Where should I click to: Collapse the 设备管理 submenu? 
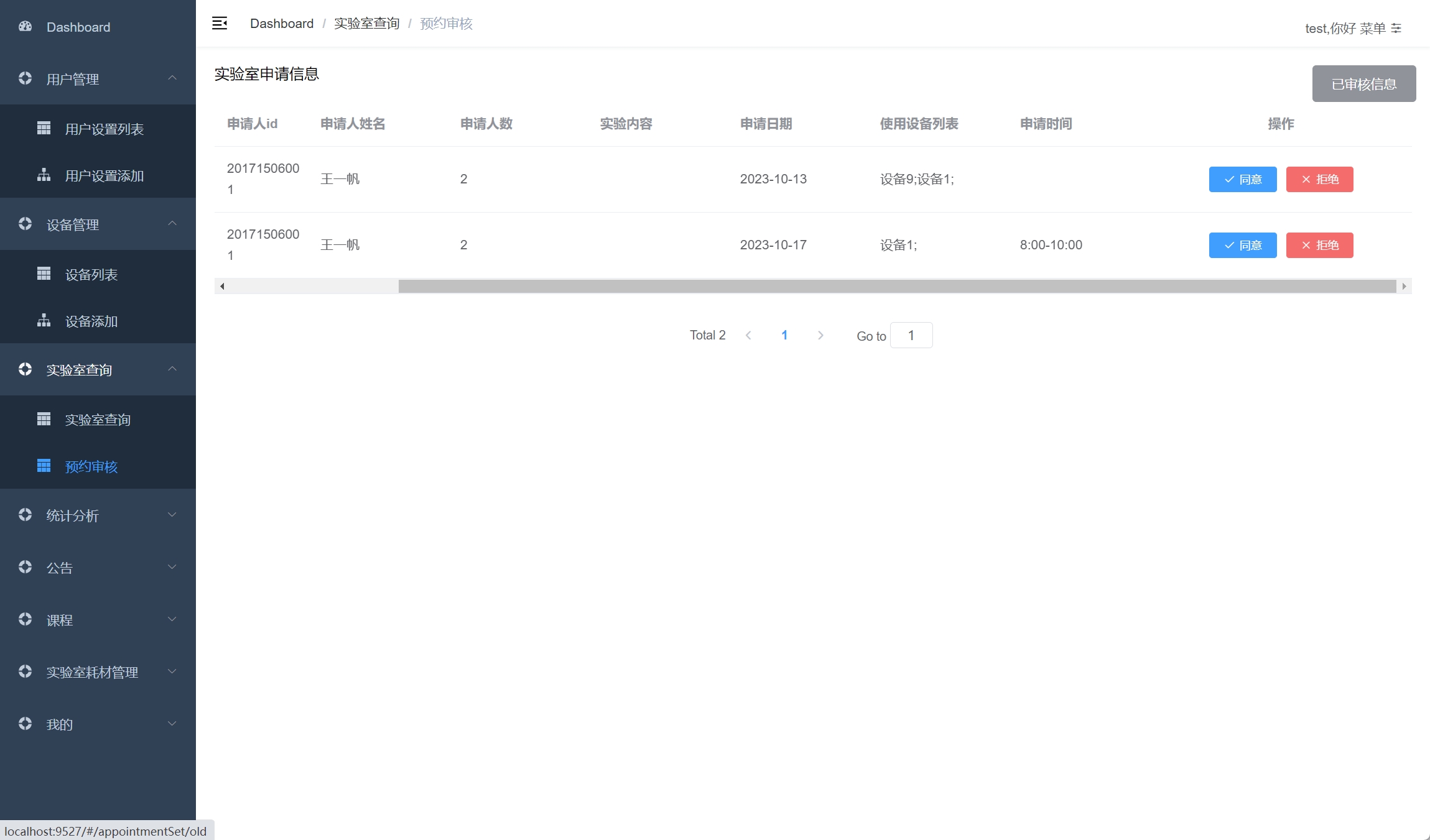coord(172,224)
